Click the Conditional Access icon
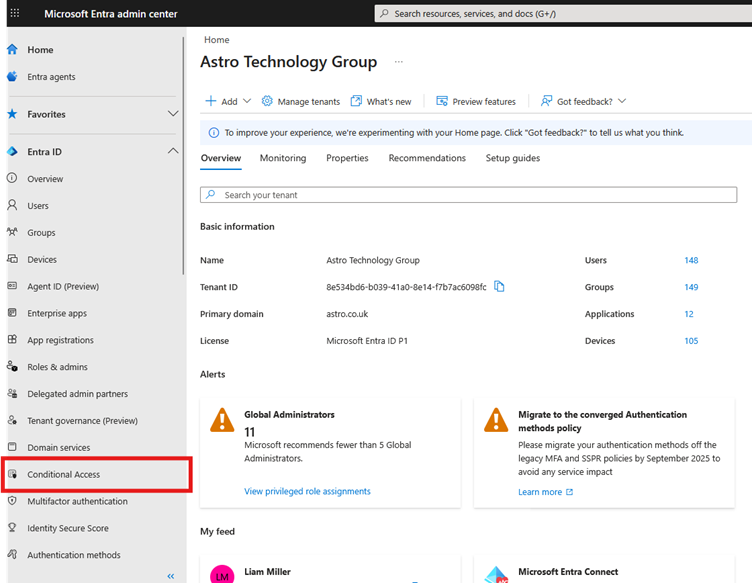 tap(12, 474)
